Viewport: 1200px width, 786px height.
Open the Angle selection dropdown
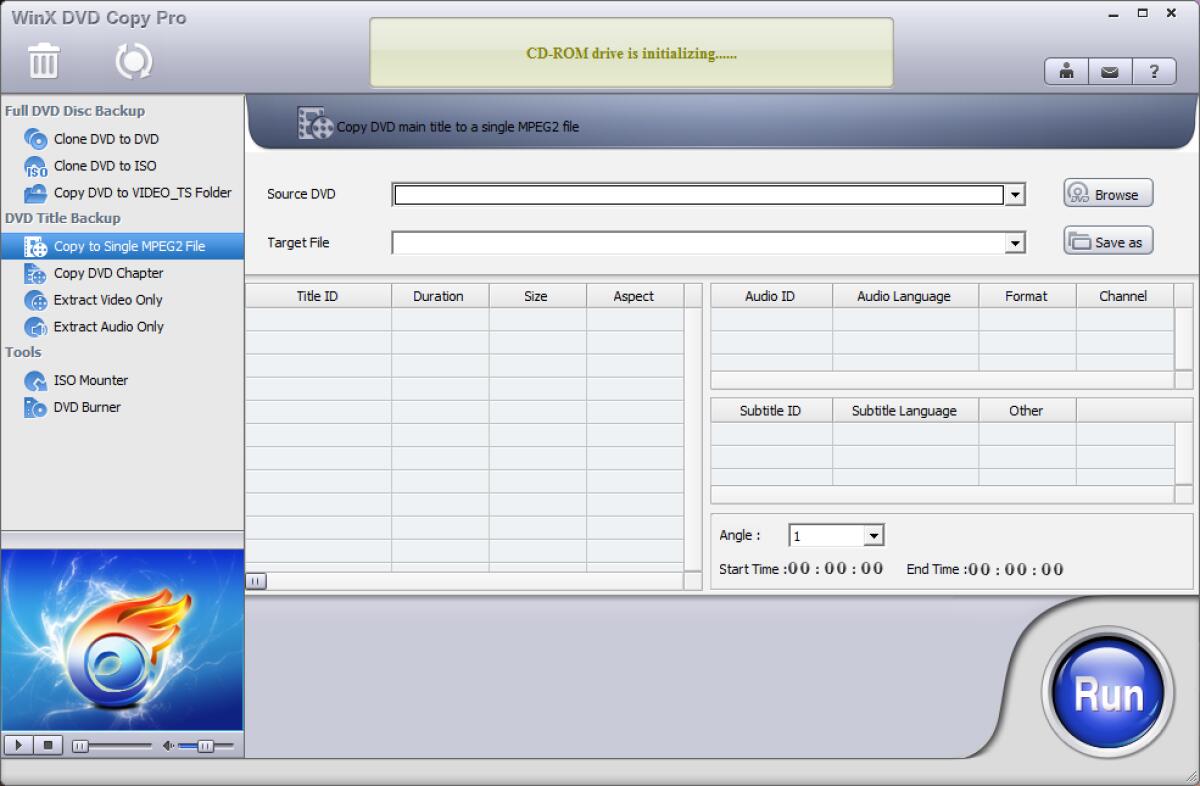click(876, 535)
